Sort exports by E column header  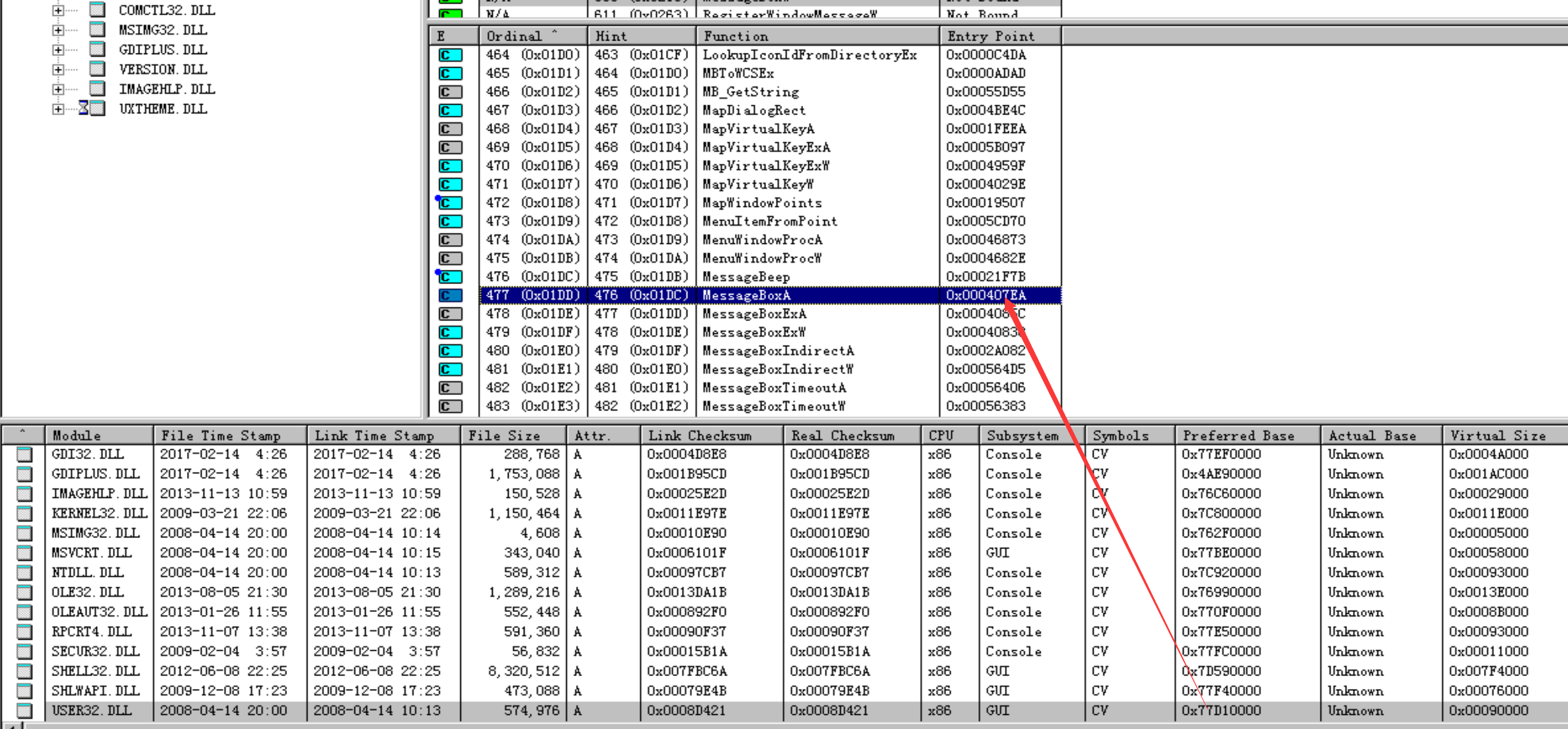tap(454, 36)
